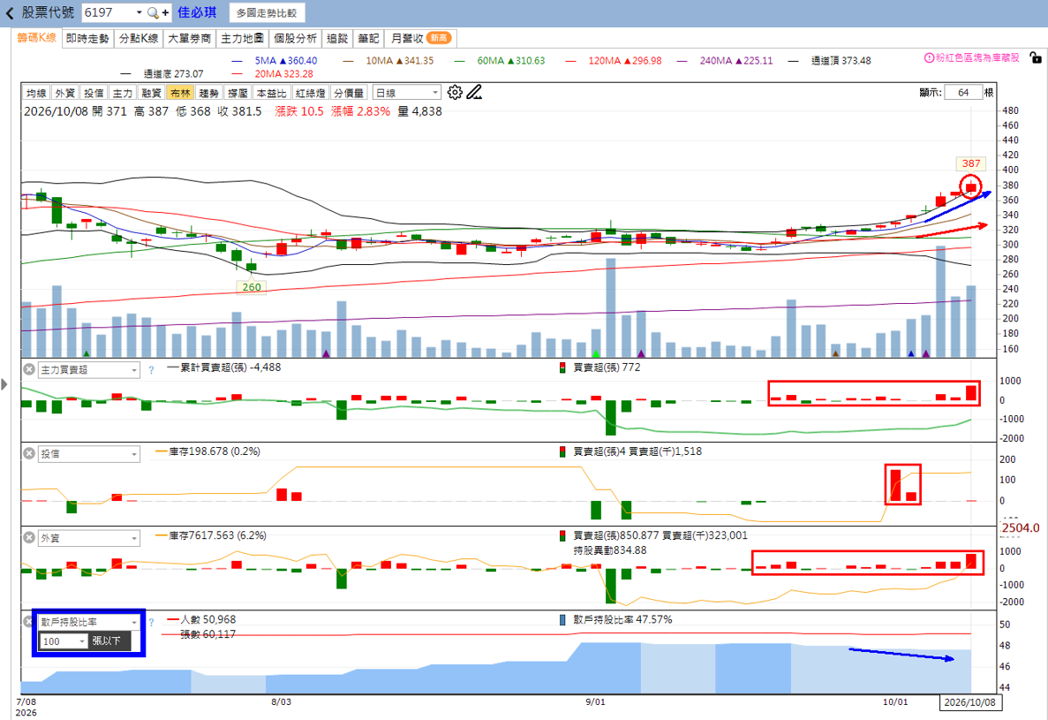The image size is (1048, 720).
Task: Open help question mark beside 主力買賣超
Action: 151,370
